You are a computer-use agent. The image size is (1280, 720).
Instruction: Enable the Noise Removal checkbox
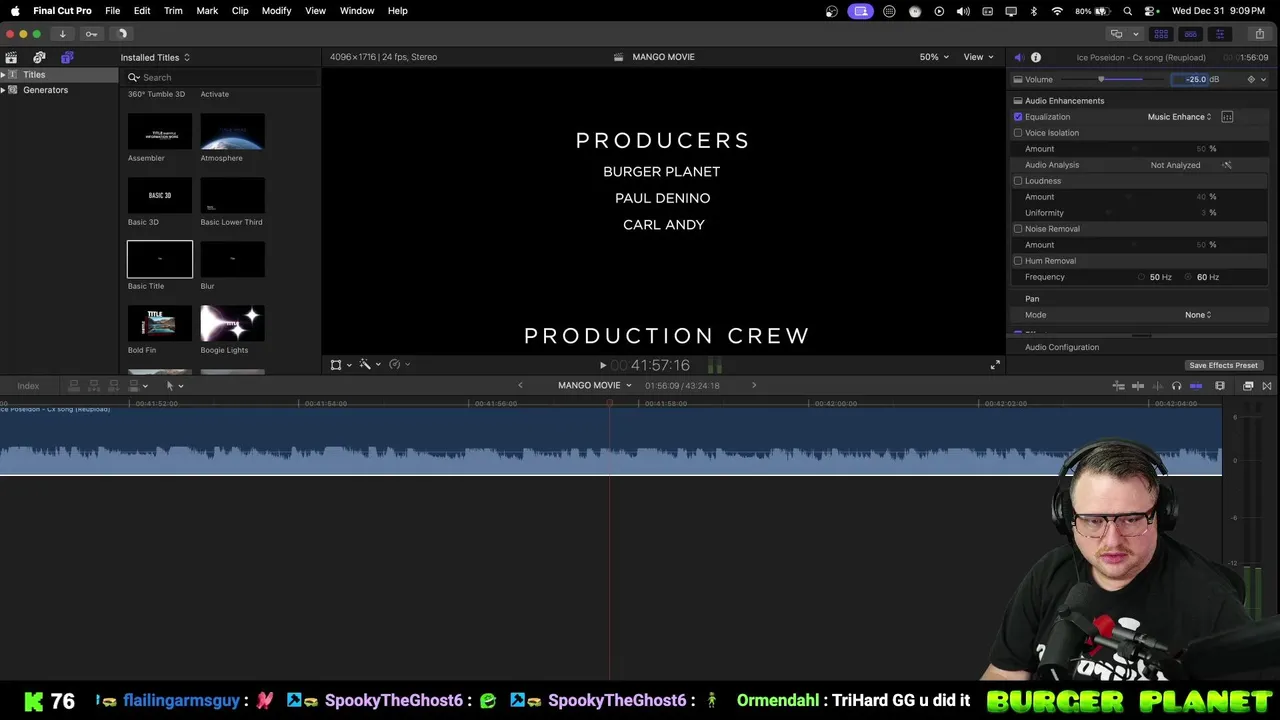(x=1018, y=229)
